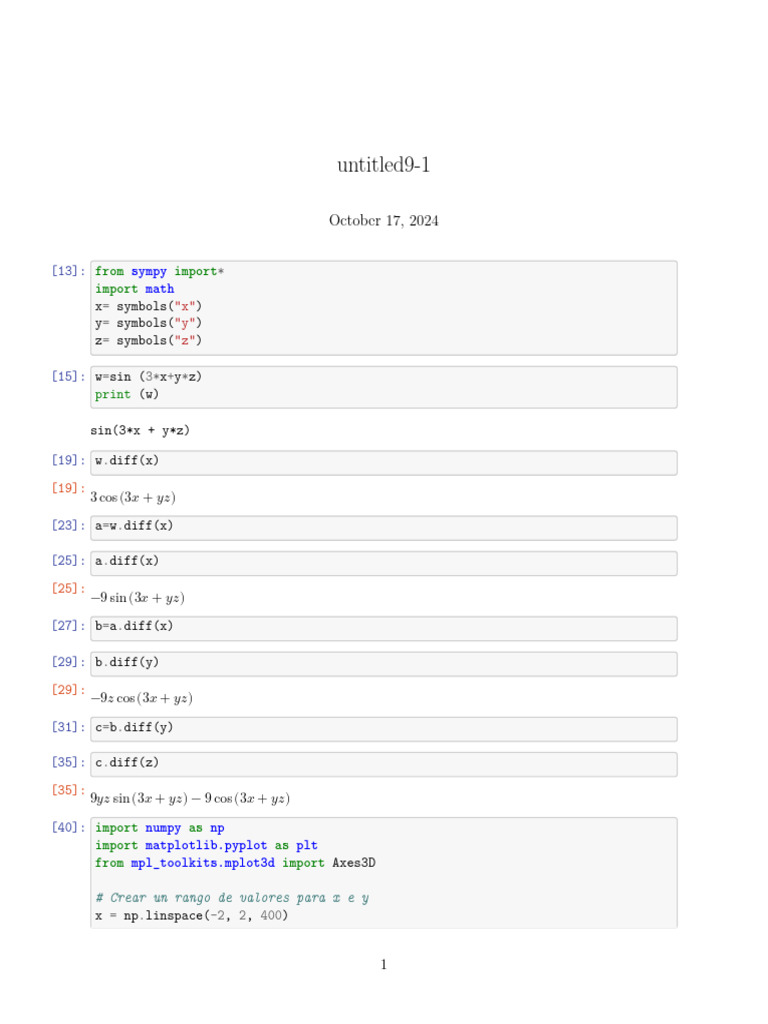This screenshot has width=768, height=1024.
Task: Click the blue input prompt [19]
Action: pos(69,460)
